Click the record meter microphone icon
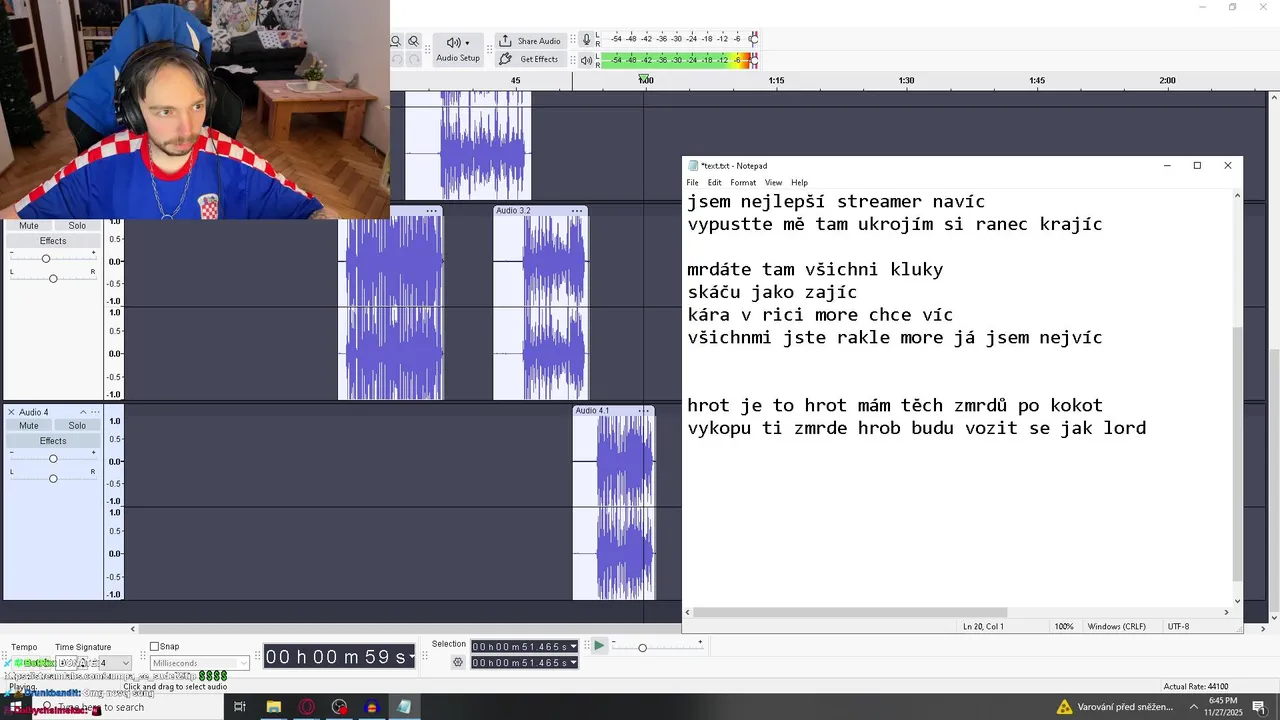The height and width of the screenshot is (720, 1280). tap(586, 39)
